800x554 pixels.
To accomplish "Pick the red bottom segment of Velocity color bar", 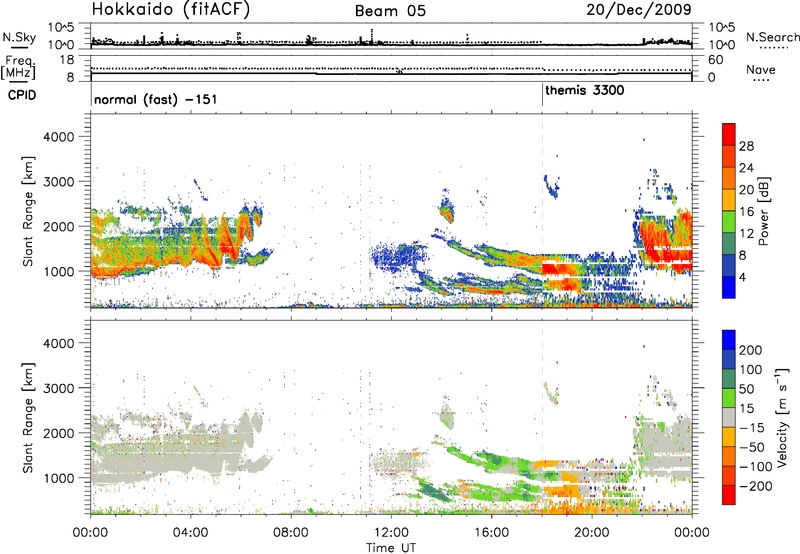I will 729,495.
